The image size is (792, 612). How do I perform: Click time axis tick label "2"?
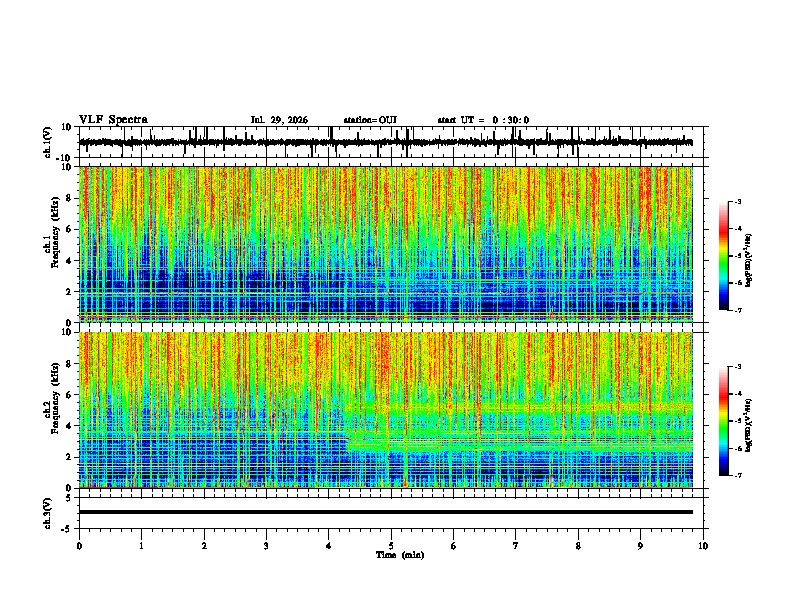pos(204,546)
